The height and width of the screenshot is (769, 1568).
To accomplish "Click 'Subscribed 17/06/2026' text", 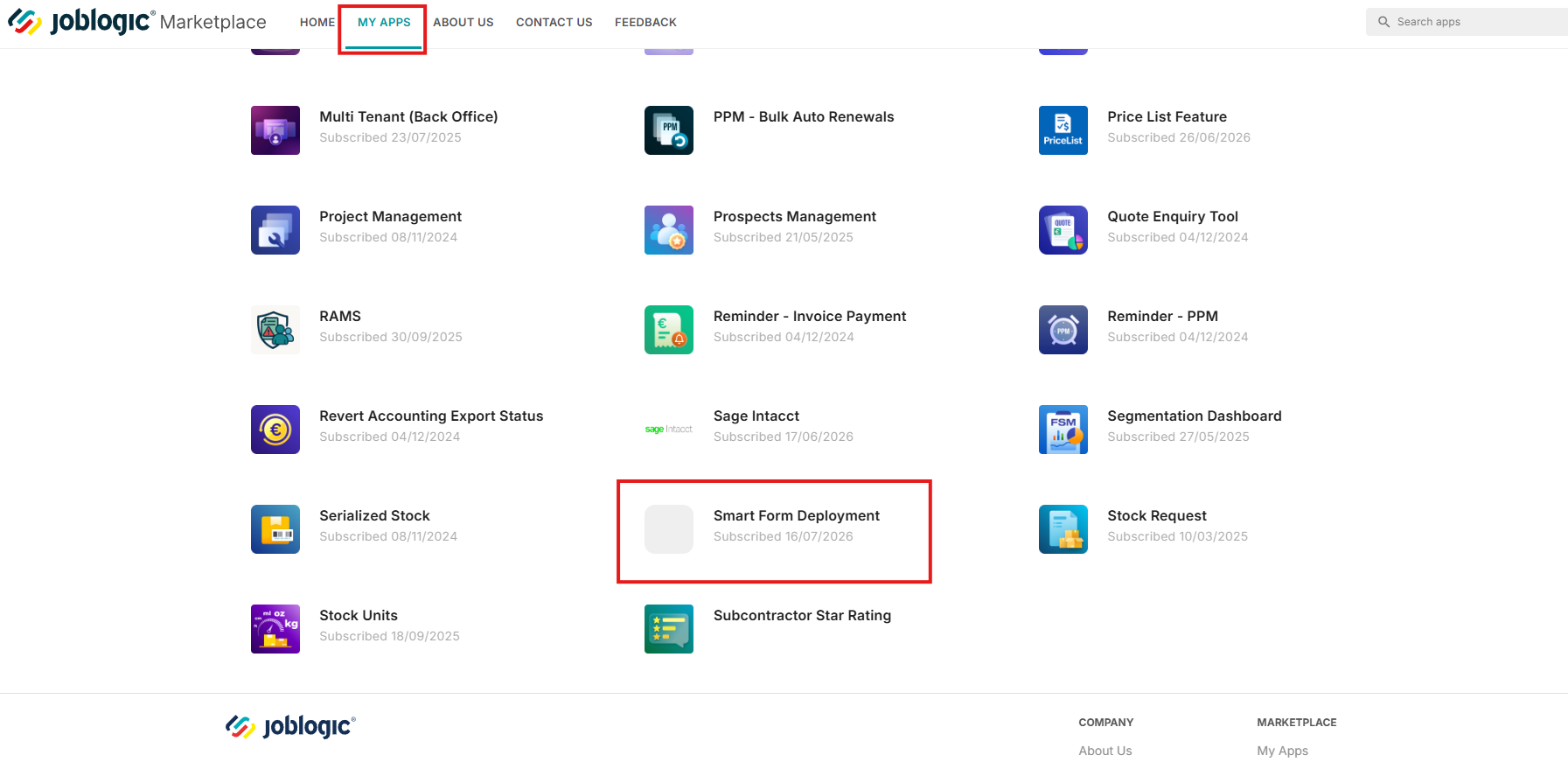I will (784, 437).
